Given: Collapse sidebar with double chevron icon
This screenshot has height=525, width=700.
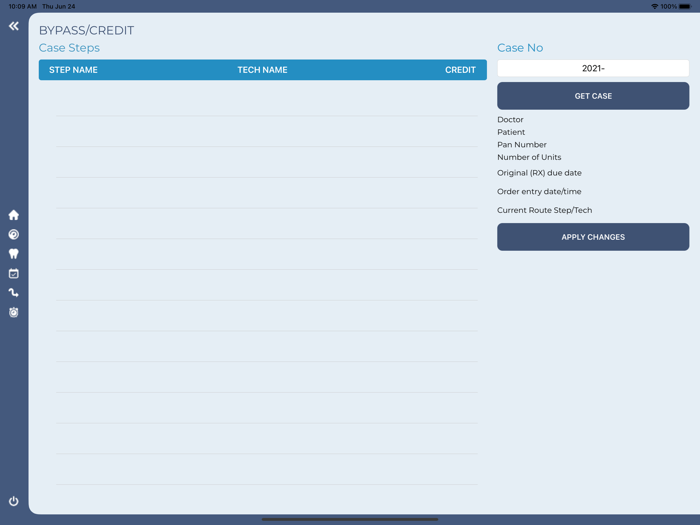Looking at the screenshot, I should [x=14, y=26].
